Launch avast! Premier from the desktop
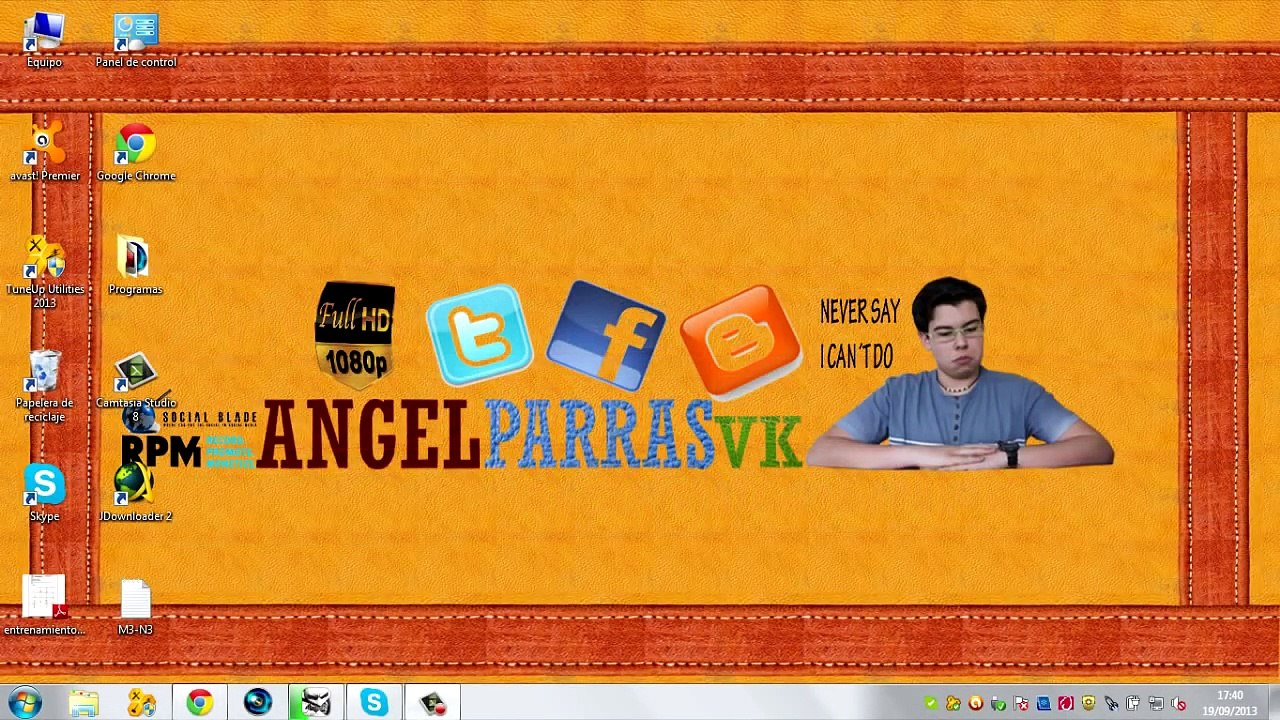Image resolution: width=1280 pixels, height=720 pixels. click(44, 153)
